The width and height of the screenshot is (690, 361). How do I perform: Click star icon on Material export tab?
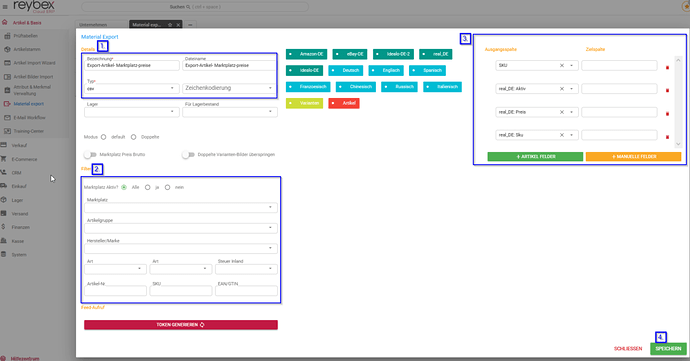click(170, 25)
